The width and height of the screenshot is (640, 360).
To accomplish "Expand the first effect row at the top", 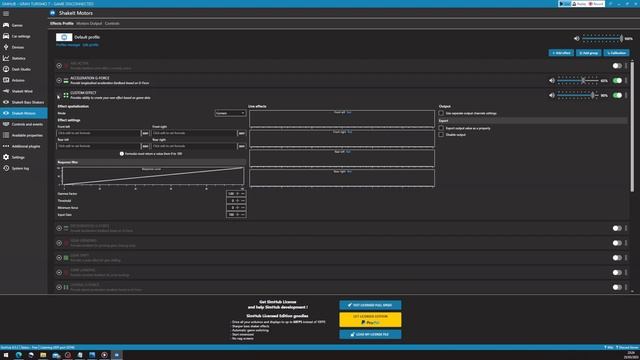I will tap(59, 66).
